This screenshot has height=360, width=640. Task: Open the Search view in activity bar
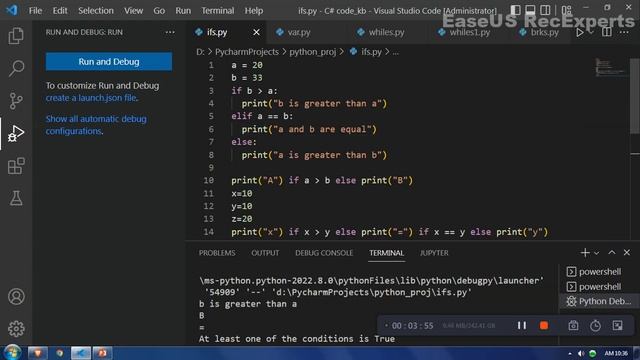pyautogui.click(x=16, y=68)
